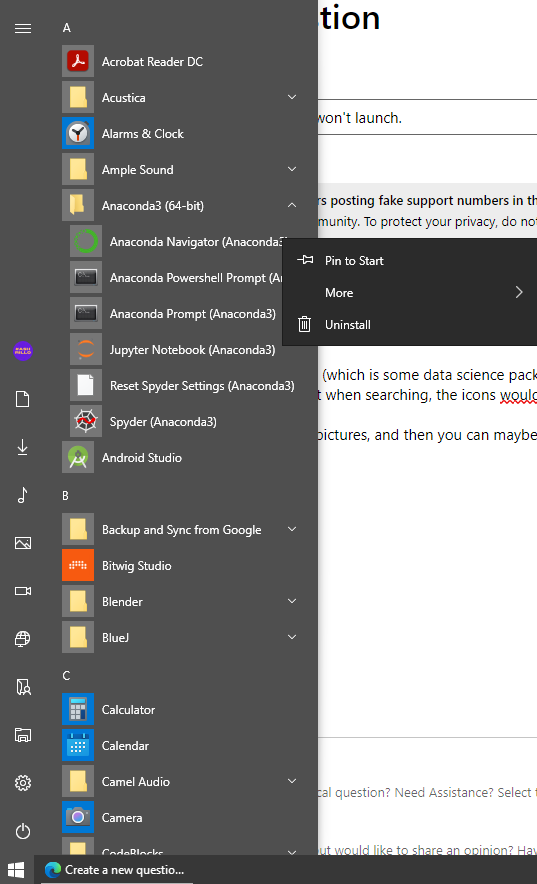The width and height of the screenshot is (537, 884).
Task: Choose Uninstall in the context menu
Action: [410, 325]
